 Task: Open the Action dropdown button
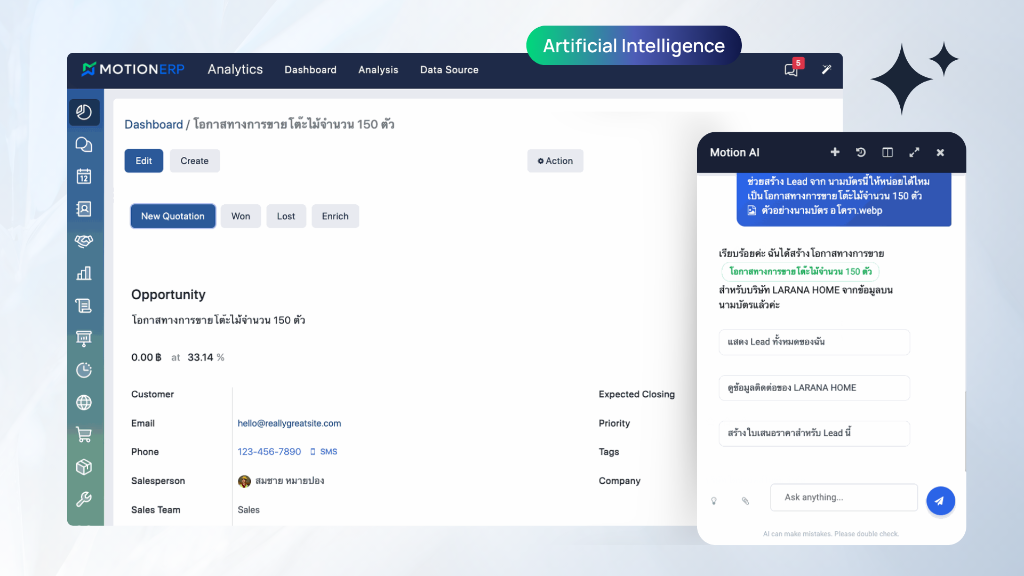[555, 161]
